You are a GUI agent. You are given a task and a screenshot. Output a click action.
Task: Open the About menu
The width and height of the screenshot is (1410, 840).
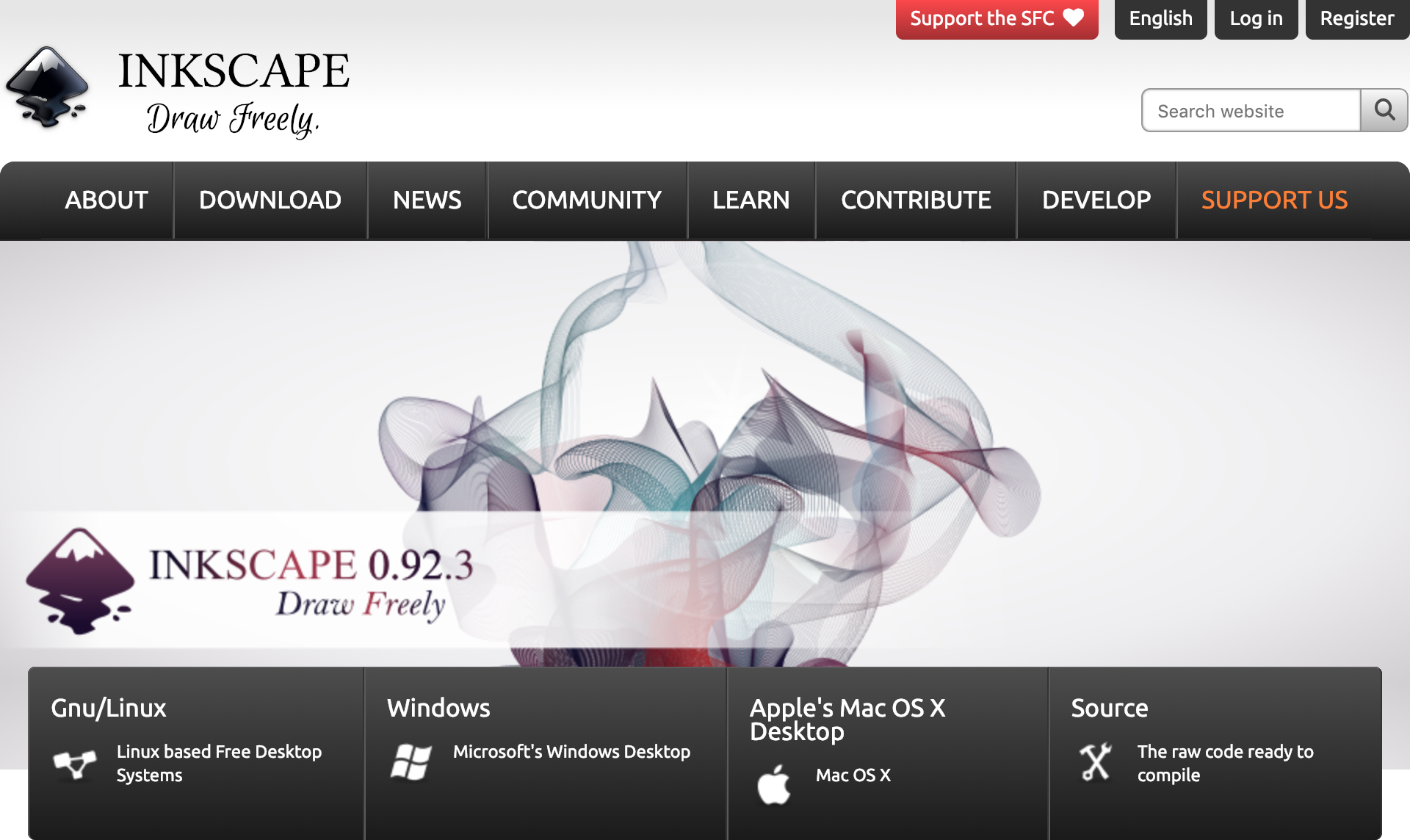click(x=106, y=200)
